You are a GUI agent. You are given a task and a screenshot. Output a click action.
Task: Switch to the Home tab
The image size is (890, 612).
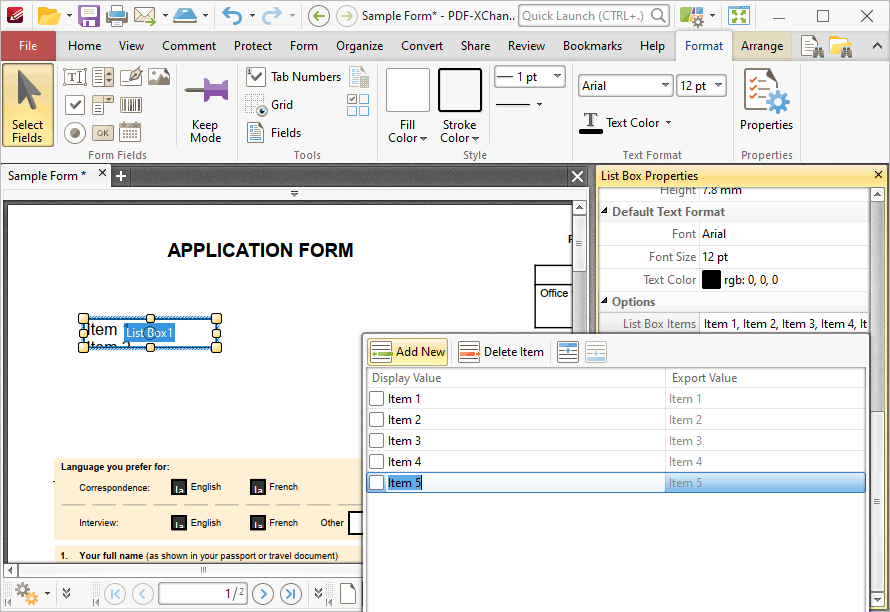coord(85,46)
